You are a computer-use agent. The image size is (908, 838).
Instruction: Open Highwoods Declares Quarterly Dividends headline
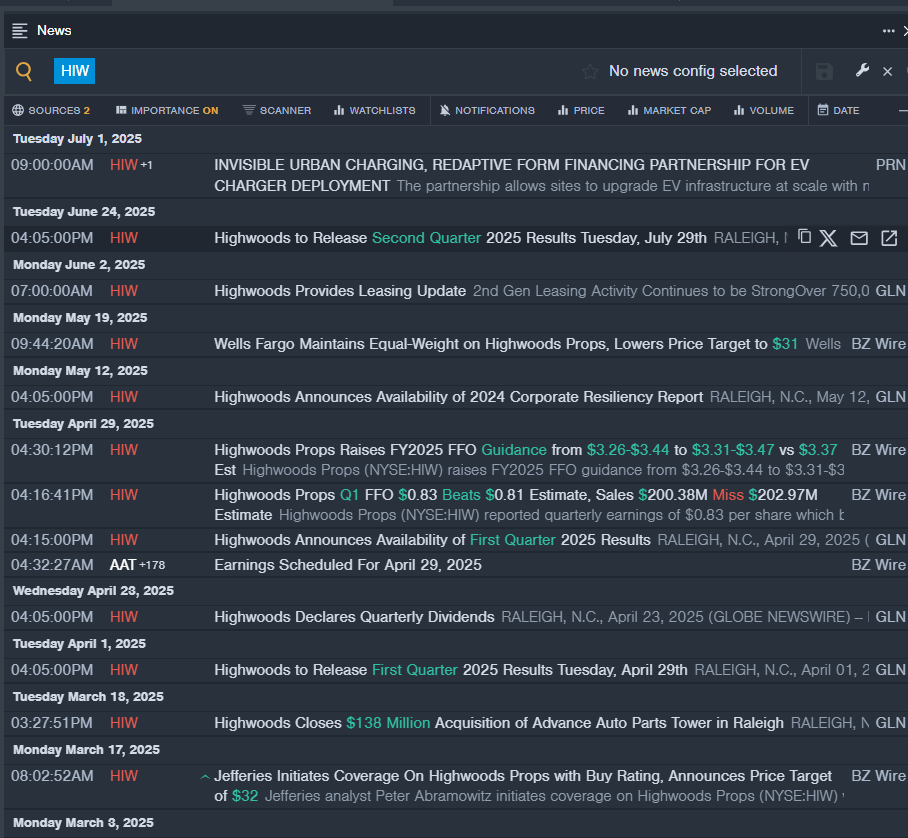click(x=354, y=617)
